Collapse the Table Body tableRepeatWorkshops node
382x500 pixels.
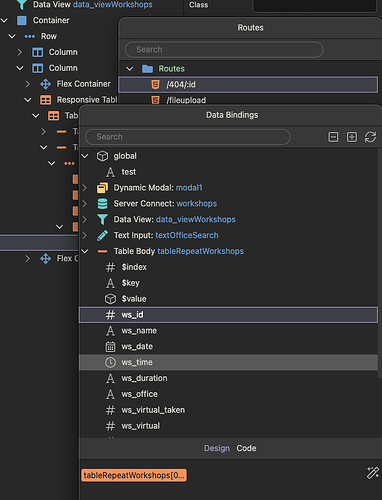[85, 251]
